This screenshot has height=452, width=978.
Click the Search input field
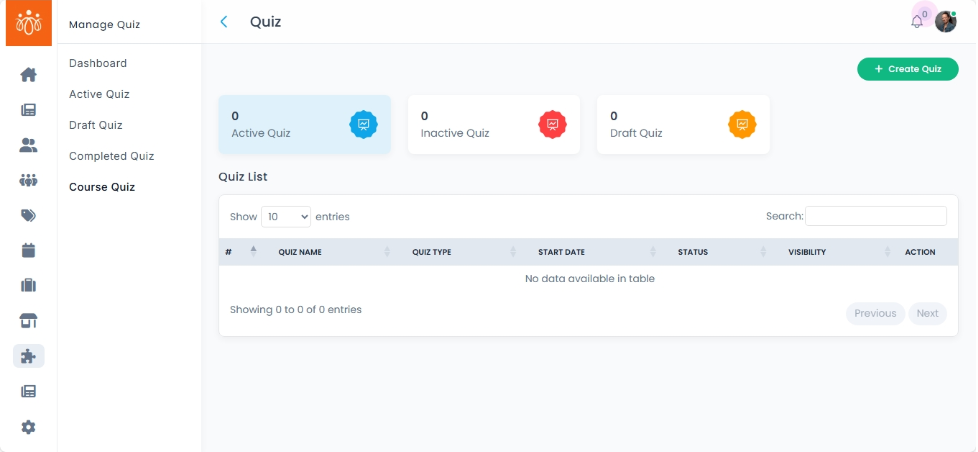875,216
